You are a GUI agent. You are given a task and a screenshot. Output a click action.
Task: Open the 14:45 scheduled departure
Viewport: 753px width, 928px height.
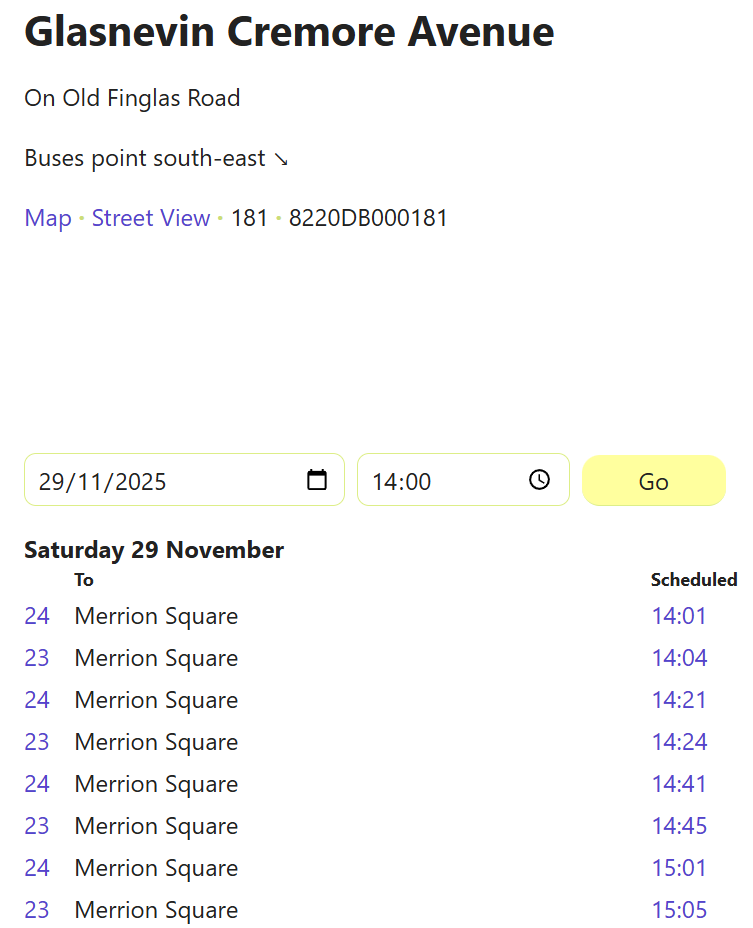point(679,826)
